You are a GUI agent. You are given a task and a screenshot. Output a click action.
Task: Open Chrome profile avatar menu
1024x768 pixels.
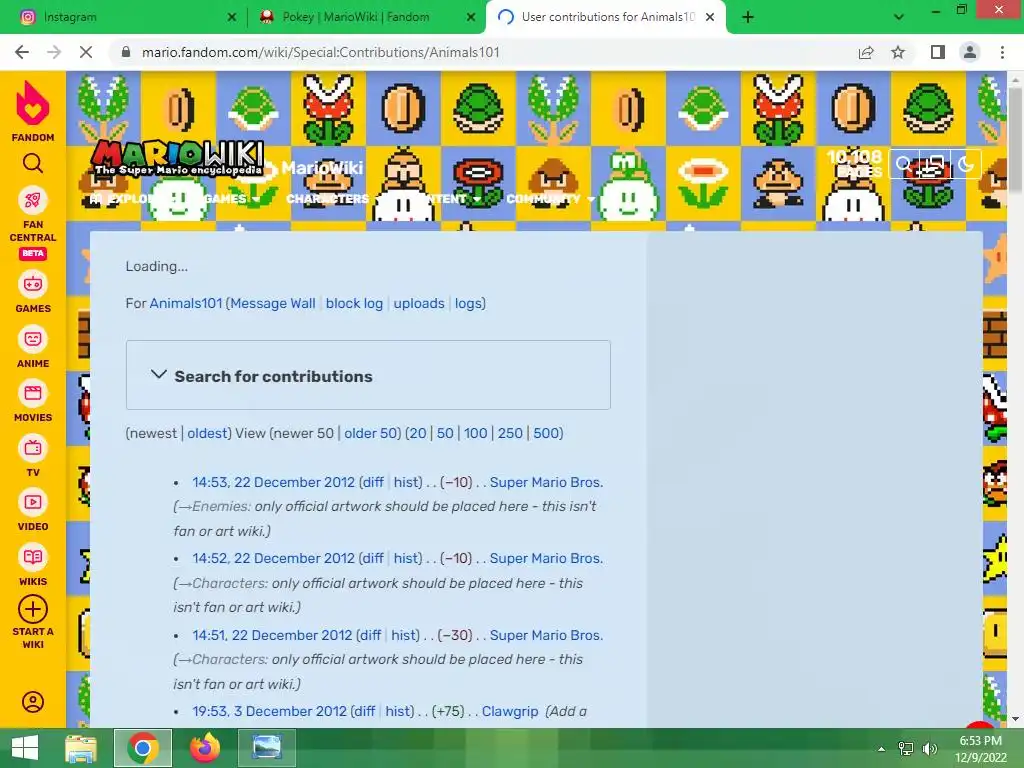[x=970, y=52]
